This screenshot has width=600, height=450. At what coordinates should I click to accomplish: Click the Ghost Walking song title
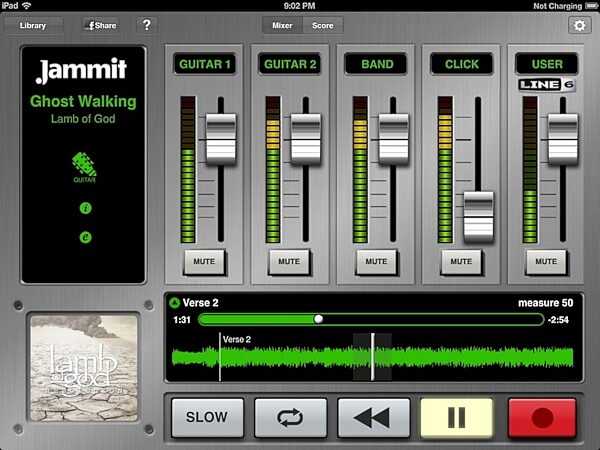(x=83, y=101)
